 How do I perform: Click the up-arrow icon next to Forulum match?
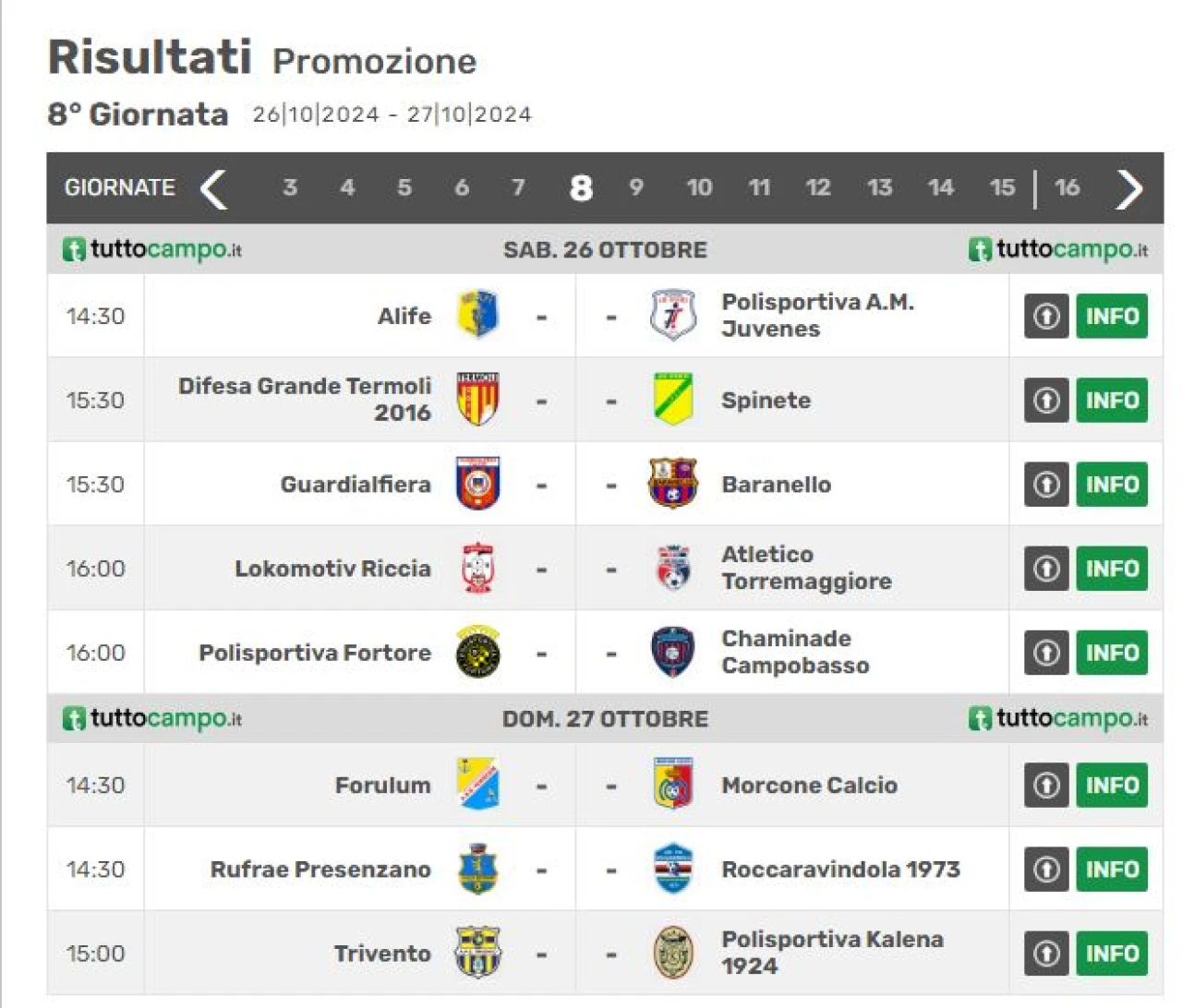point(1046,785)
